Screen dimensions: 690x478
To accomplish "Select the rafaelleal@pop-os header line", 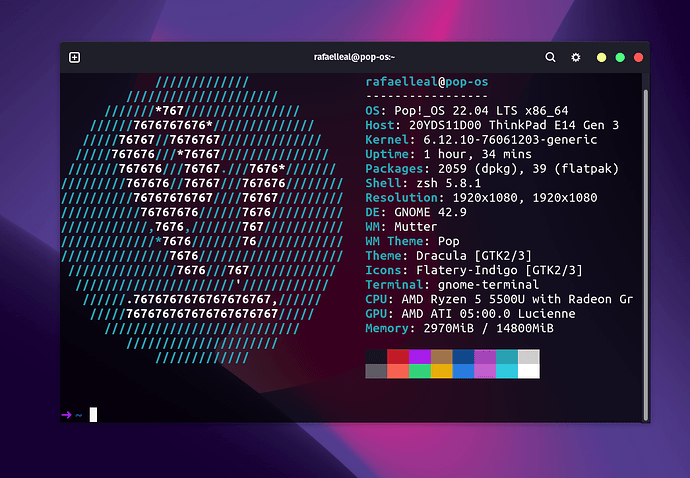I will [x=427, y=82].
